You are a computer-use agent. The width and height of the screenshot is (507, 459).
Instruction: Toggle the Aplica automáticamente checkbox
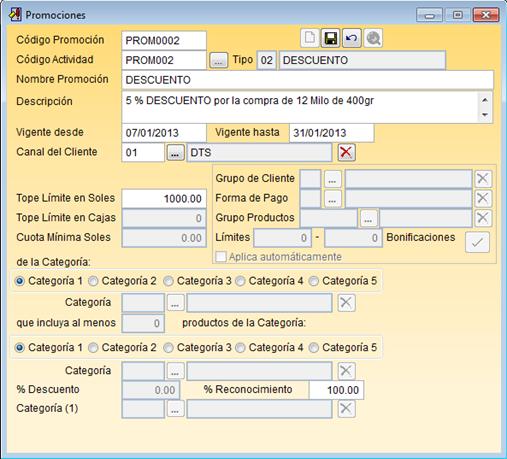[221, 257]
